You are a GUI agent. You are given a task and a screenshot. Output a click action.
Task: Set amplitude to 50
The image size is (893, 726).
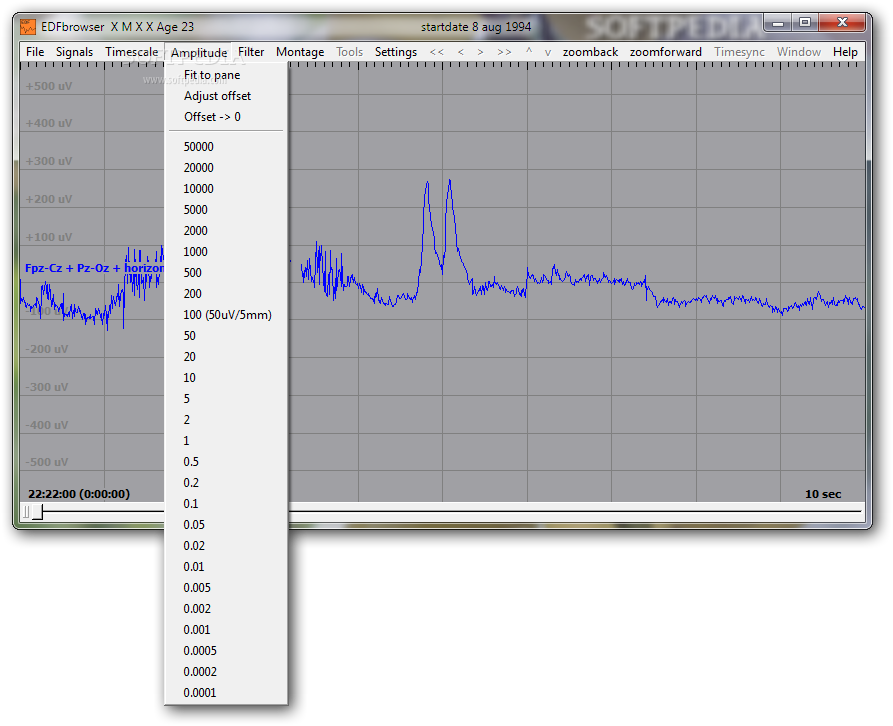(x=226, y=336)
